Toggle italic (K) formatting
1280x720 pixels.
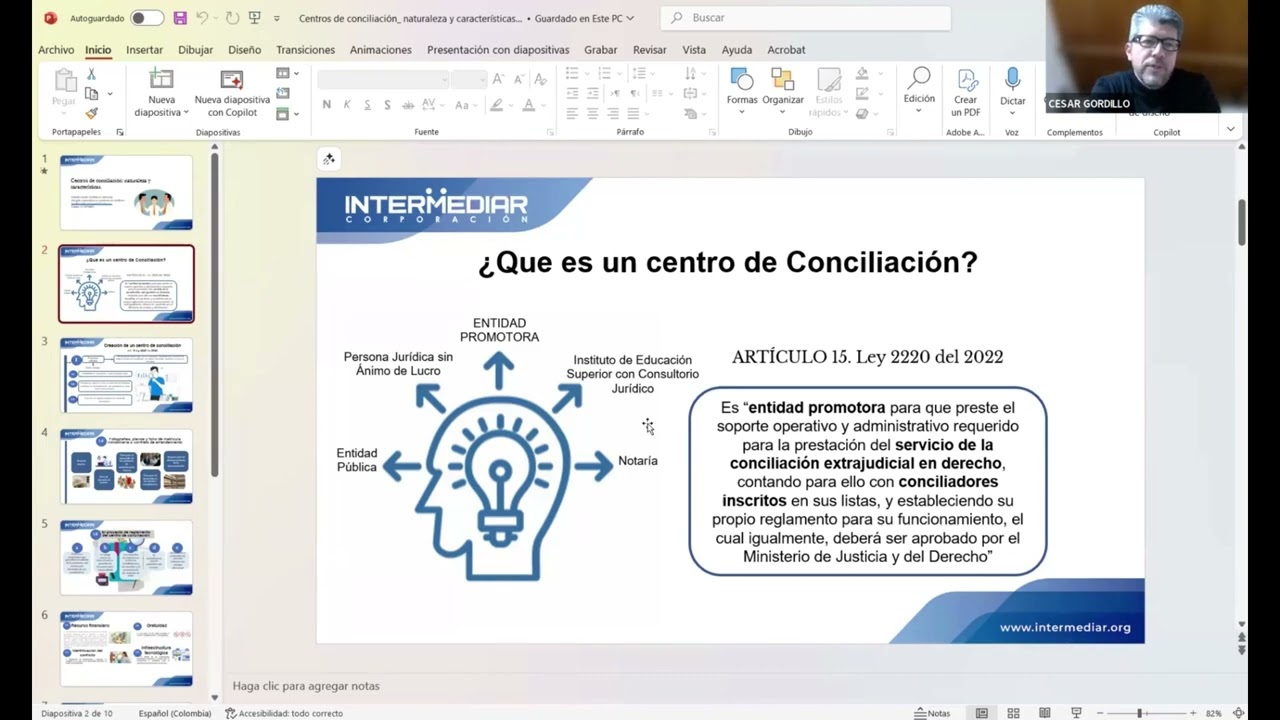[347, 105]
